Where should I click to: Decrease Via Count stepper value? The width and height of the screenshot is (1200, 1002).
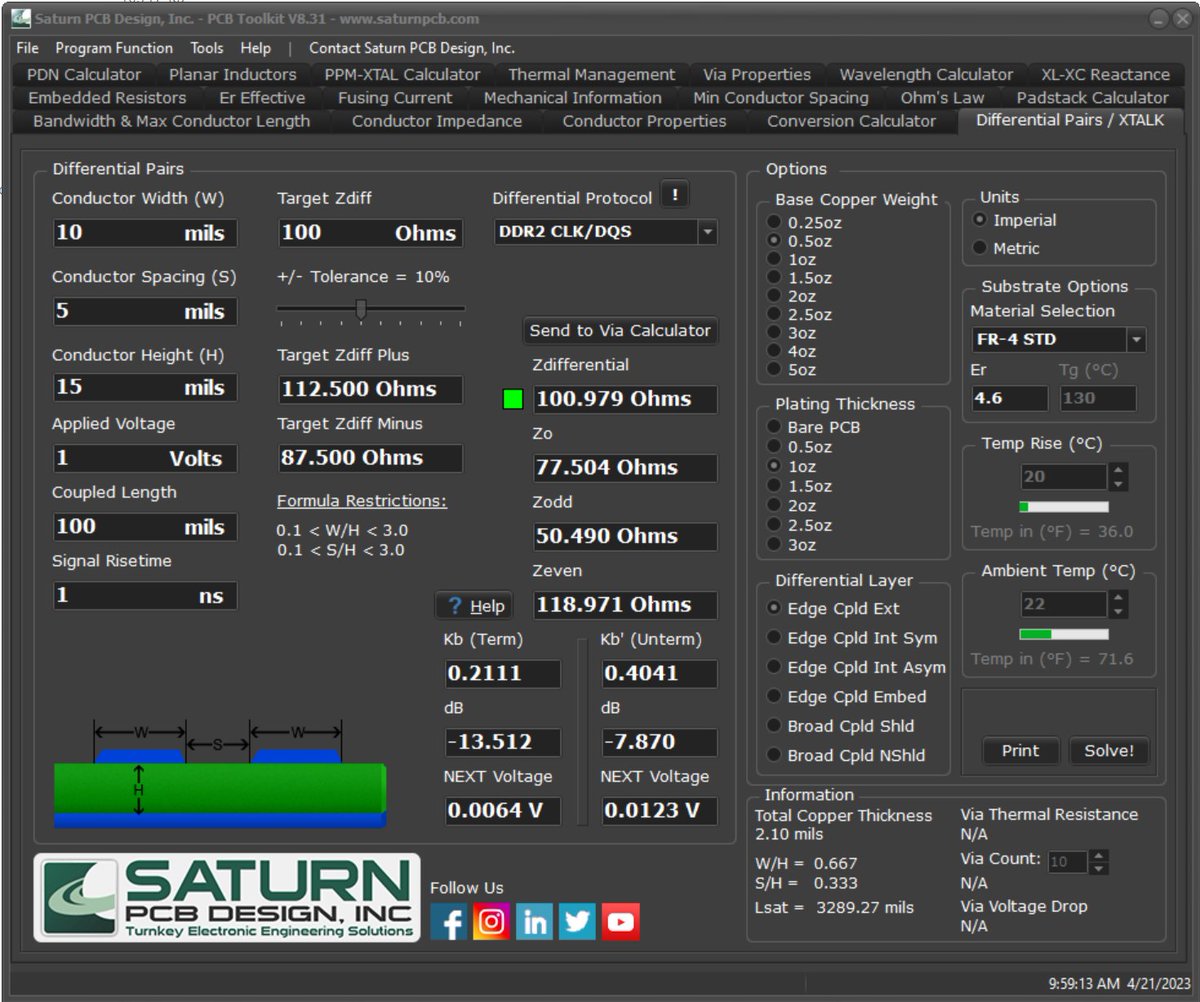(x=1098, y=869)
